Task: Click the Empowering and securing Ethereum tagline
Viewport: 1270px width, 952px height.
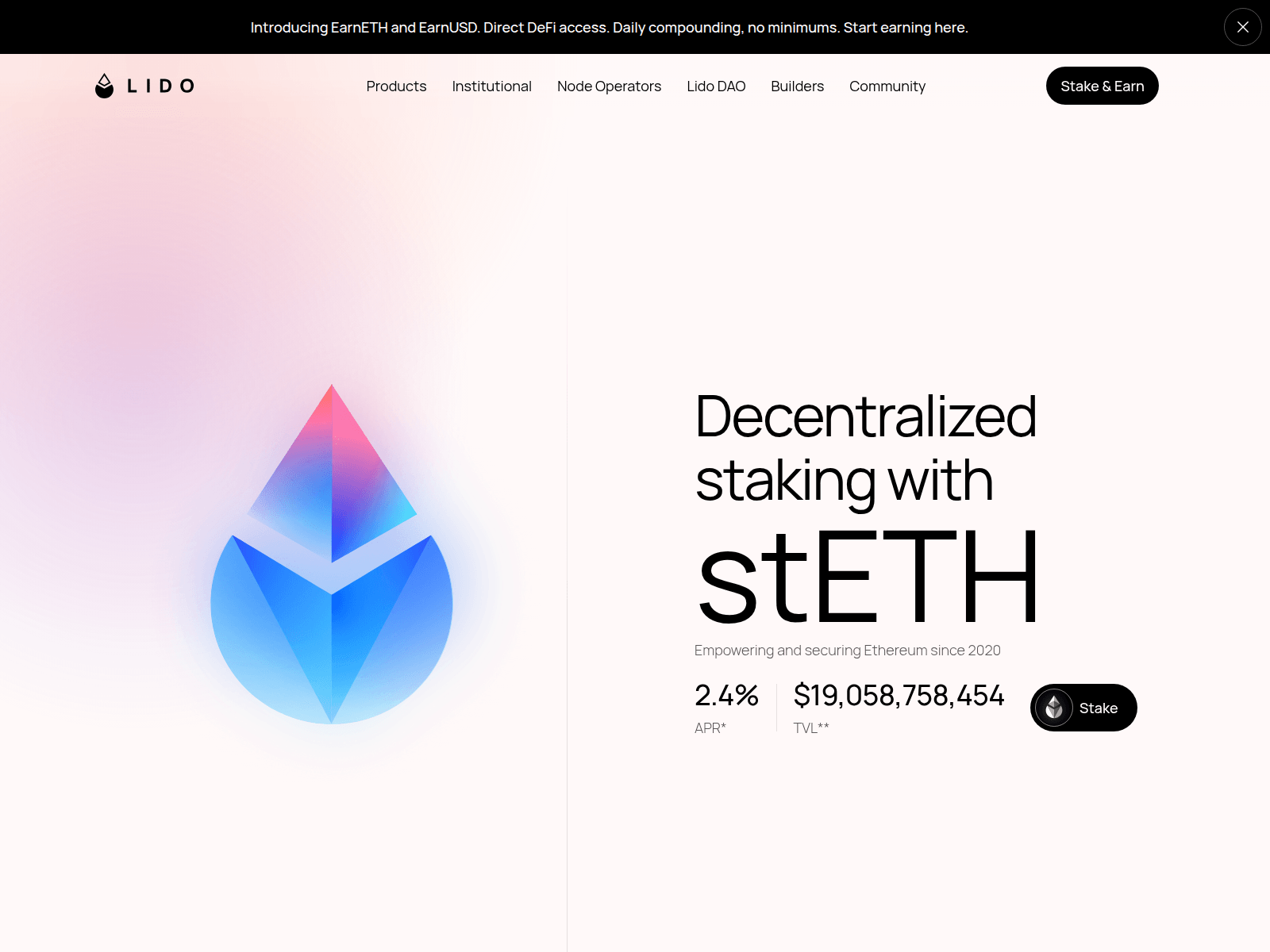Action: point(848,650)
